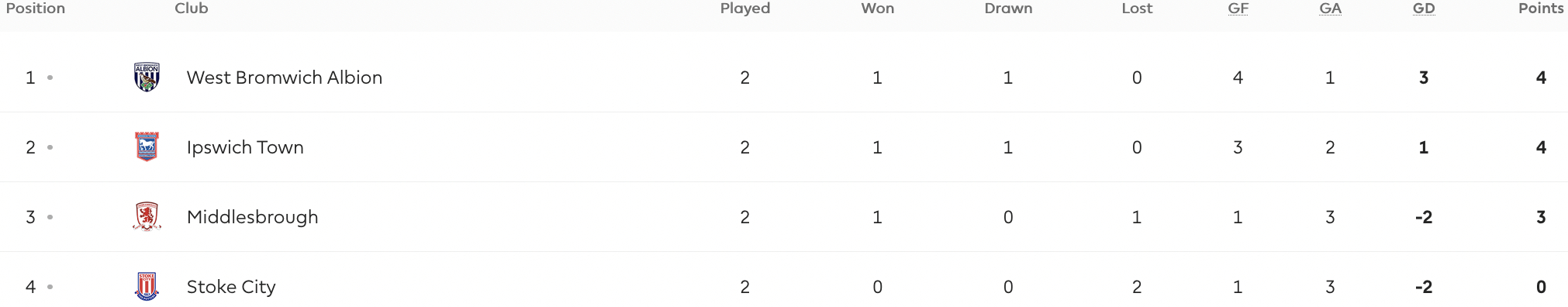Open West Bromwich Albion club page
The image size is (1568, 307).
tap(285, 78)
